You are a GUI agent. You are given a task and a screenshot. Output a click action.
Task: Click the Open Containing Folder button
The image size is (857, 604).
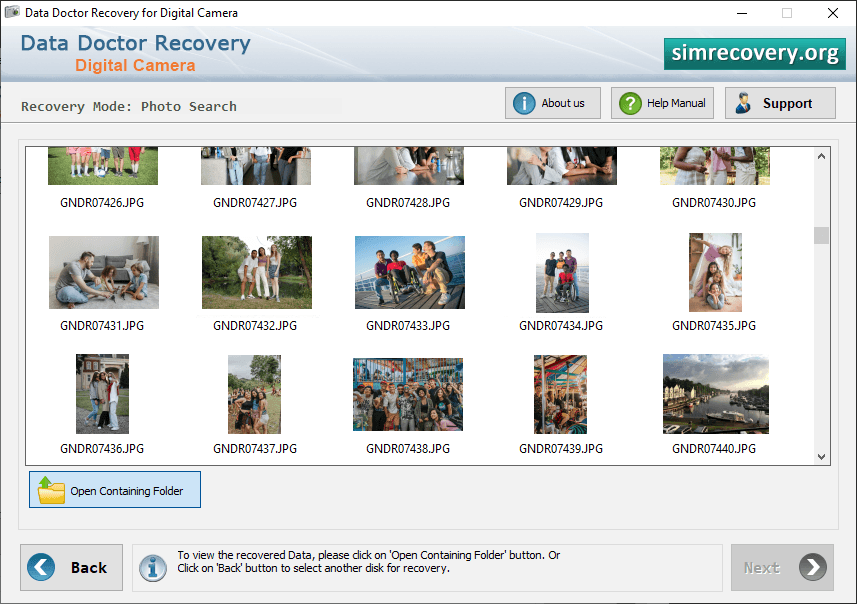115,490
